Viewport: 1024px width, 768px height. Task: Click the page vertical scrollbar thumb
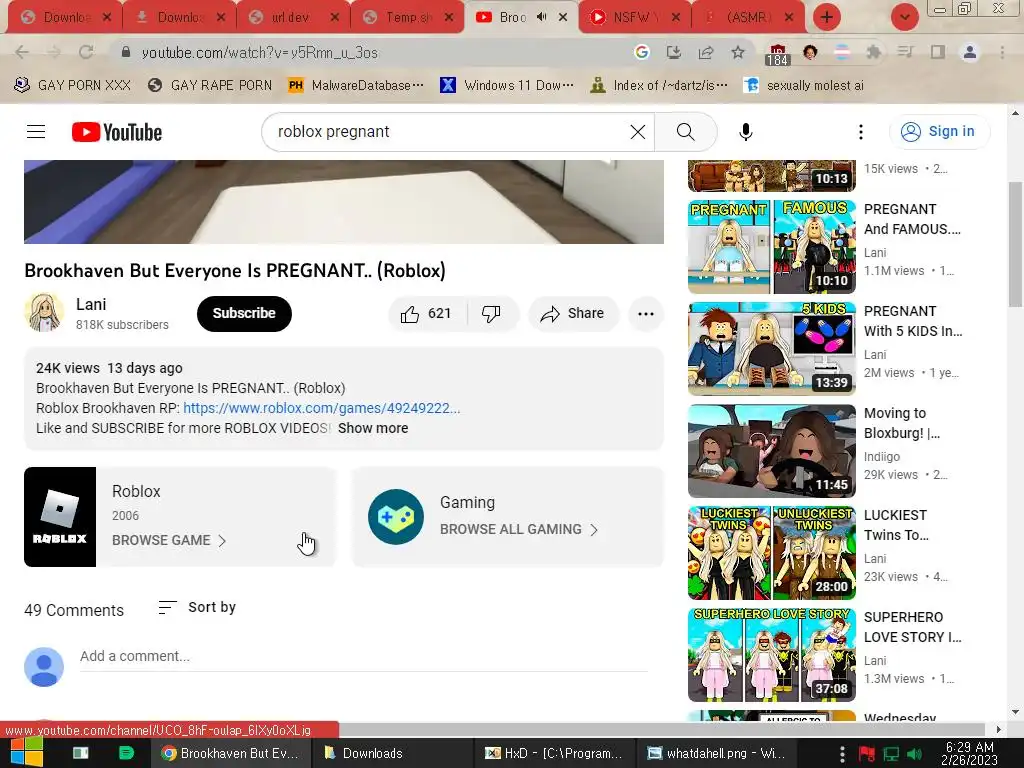tap(1015, 242)
